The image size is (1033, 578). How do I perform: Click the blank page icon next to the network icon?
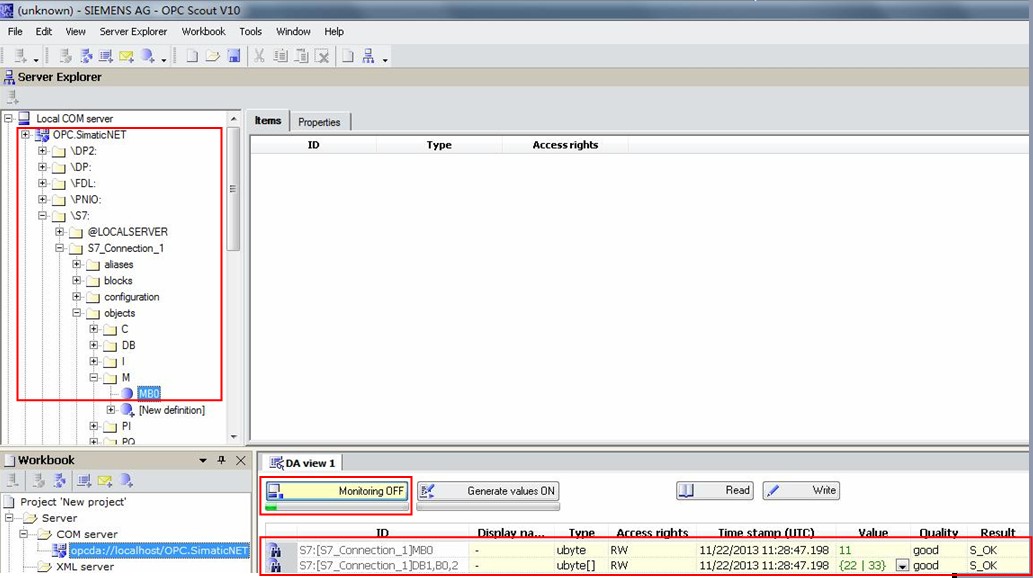click(x=347, y=56)
